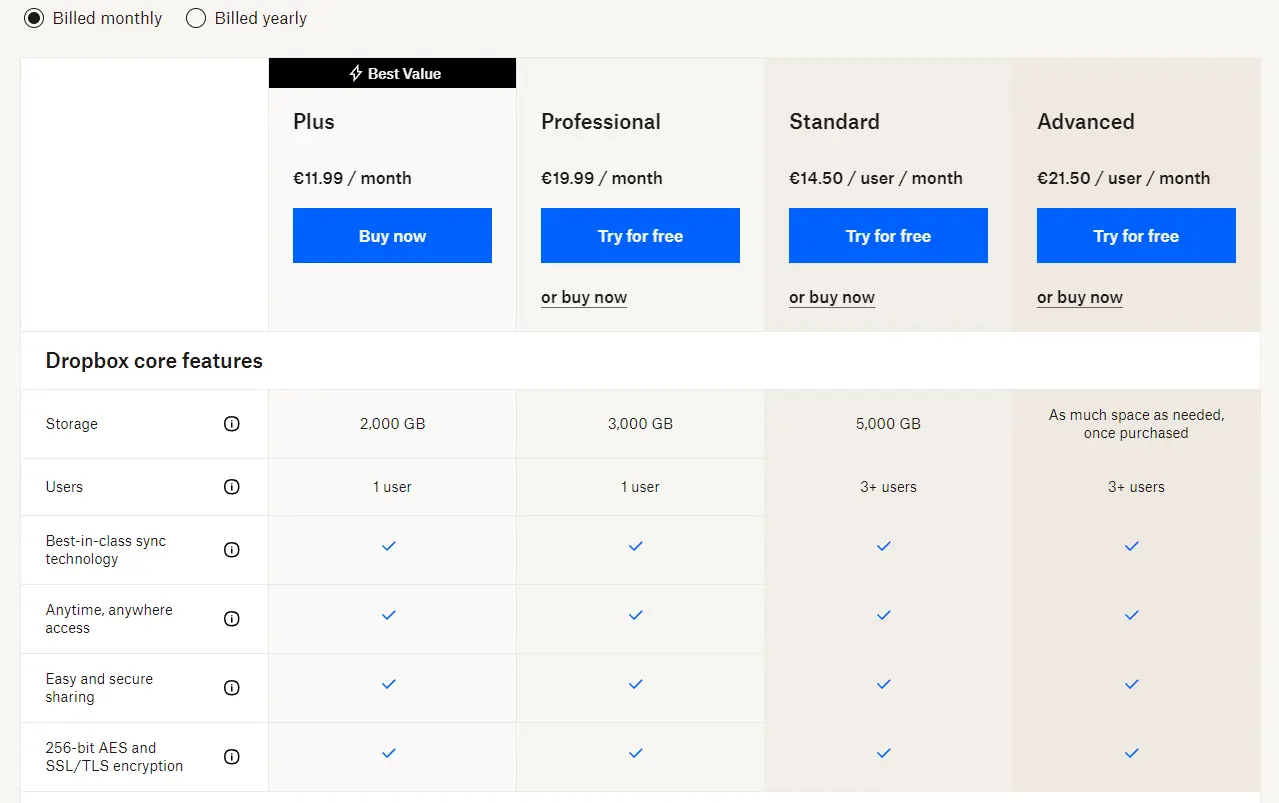This screenshot has width=1279, height=803.
Task: Click the 5,000 GB storage cell
Action: pyautogui.click(x=888, y=424)
